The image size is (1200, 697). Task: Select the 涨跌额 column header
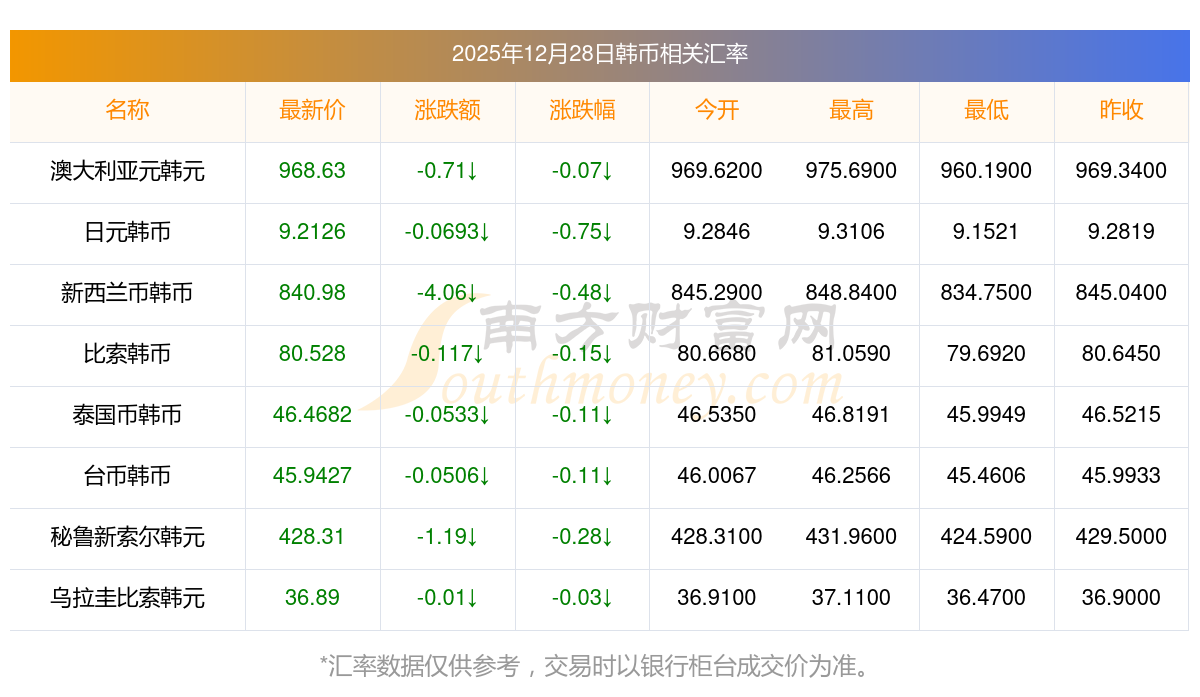pyautogui.click(x=447, y=110)
